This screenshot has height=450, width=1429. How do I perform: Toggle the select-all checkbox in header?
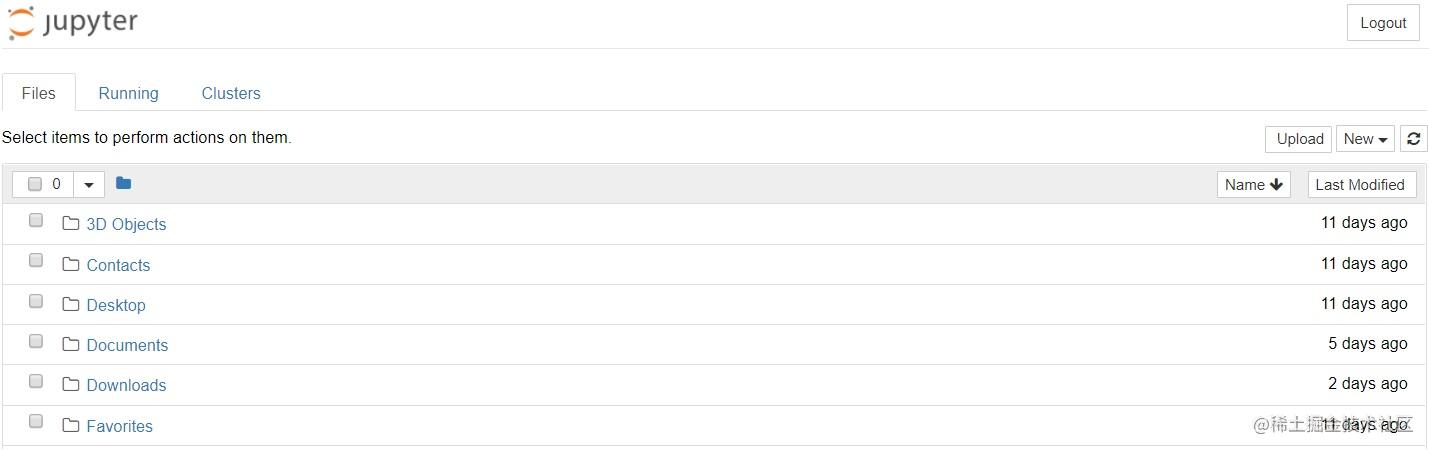[35, 184]
